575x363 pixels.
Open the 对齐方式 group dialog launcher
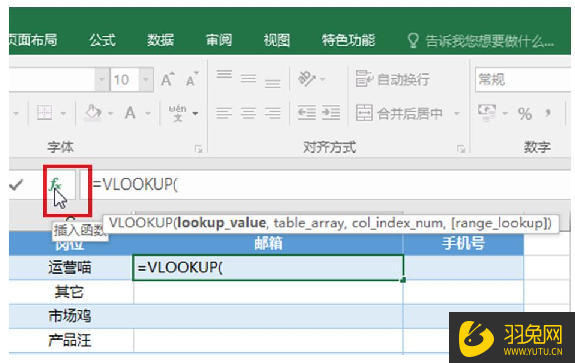click(461, 148)
